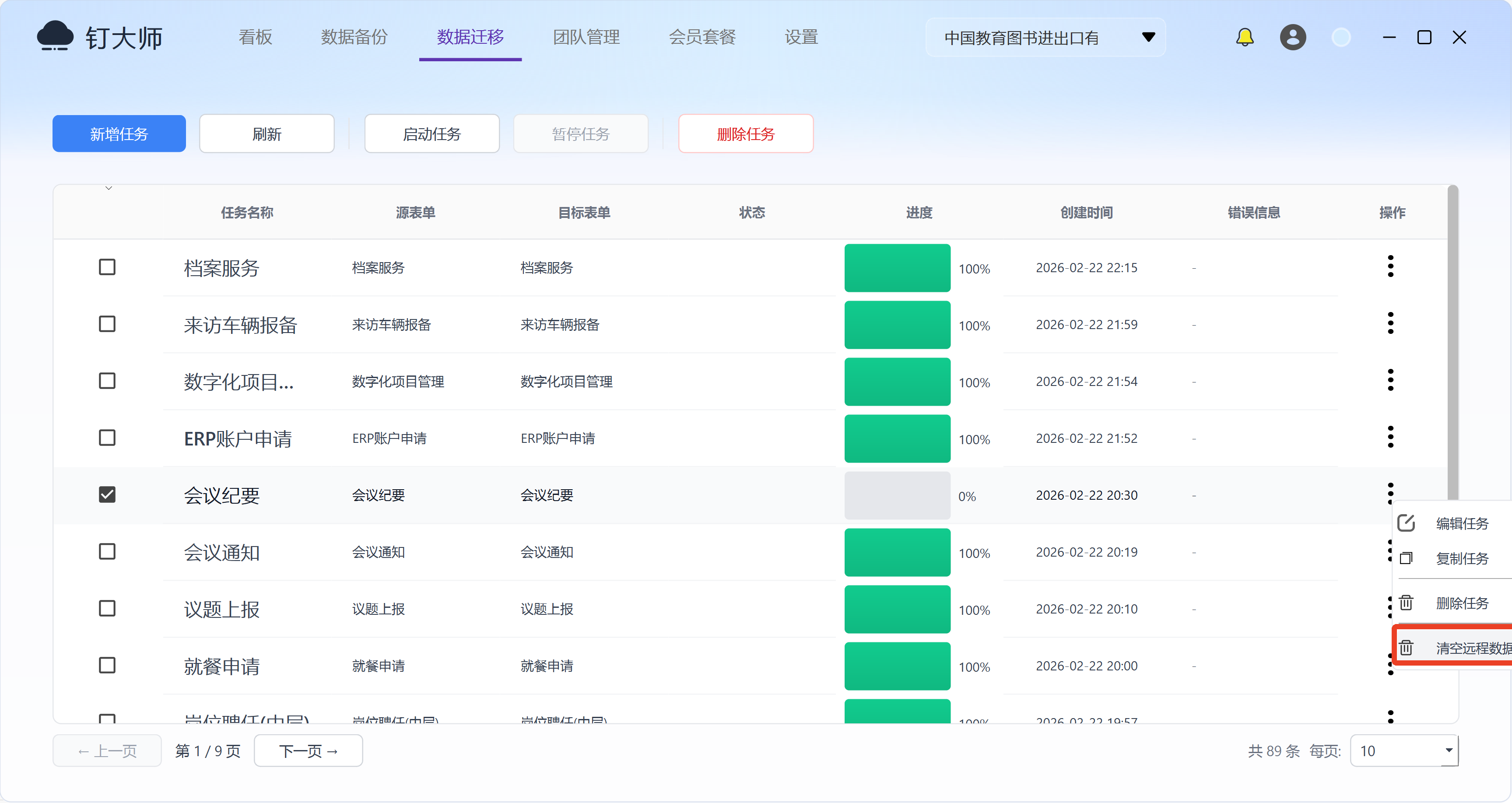Click the 档案服务 progress bar
This screenshot has width=1512, height=803.
coord(898,268)
